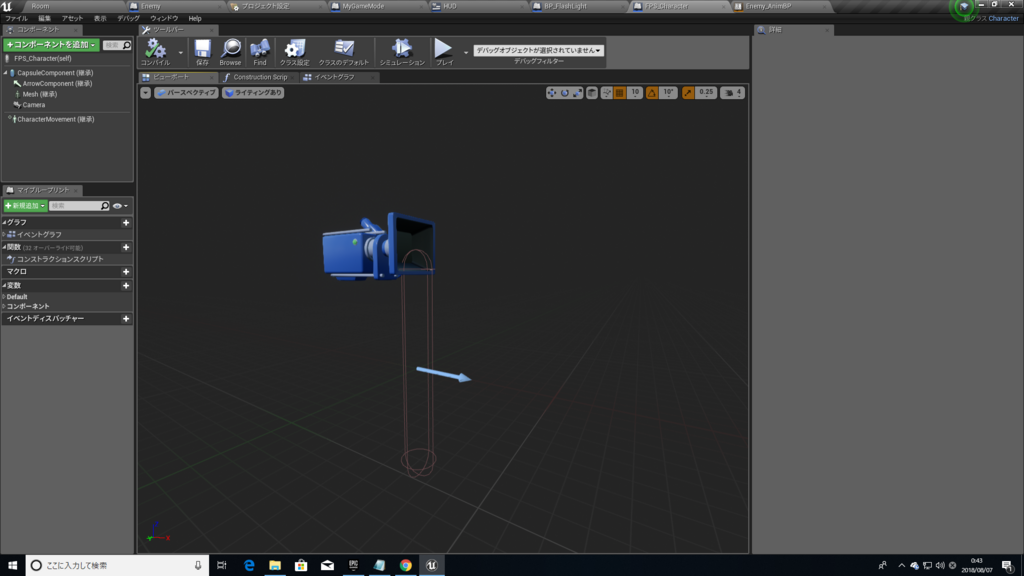Viewport: 1024px width, 576px height.
Task: Open the アセット menu
Action: tap(72, 19)
